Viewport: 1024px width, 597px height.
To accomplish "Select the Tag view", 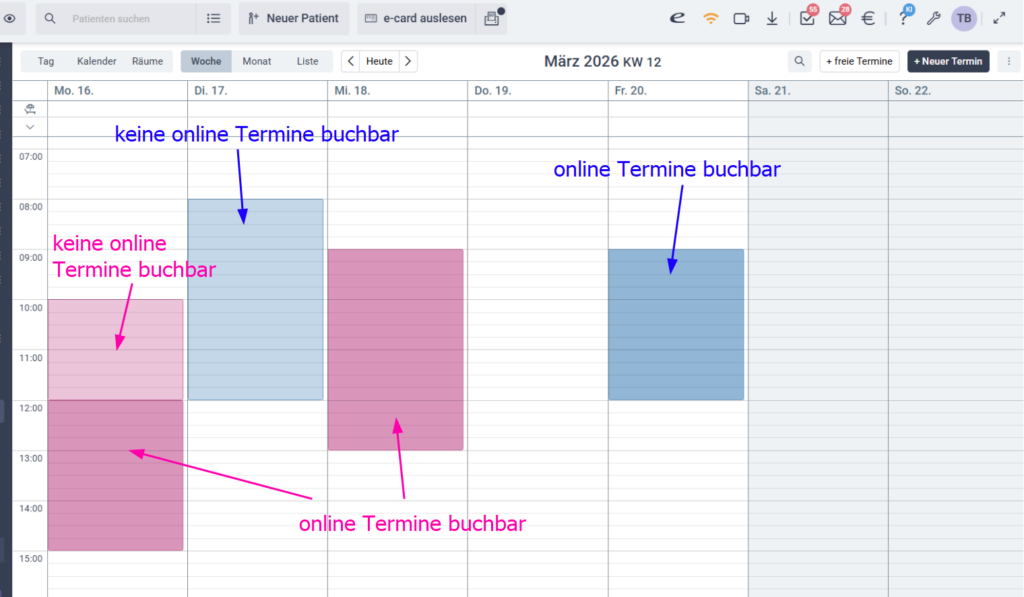I will [x=46, y=61].
